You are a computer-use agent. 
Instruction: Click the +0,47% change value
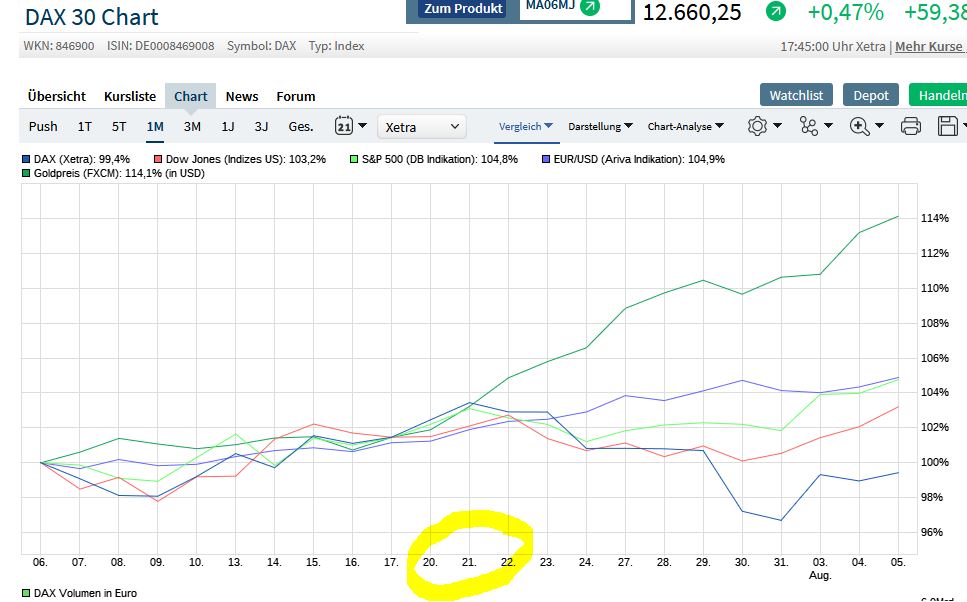[846, 12]
